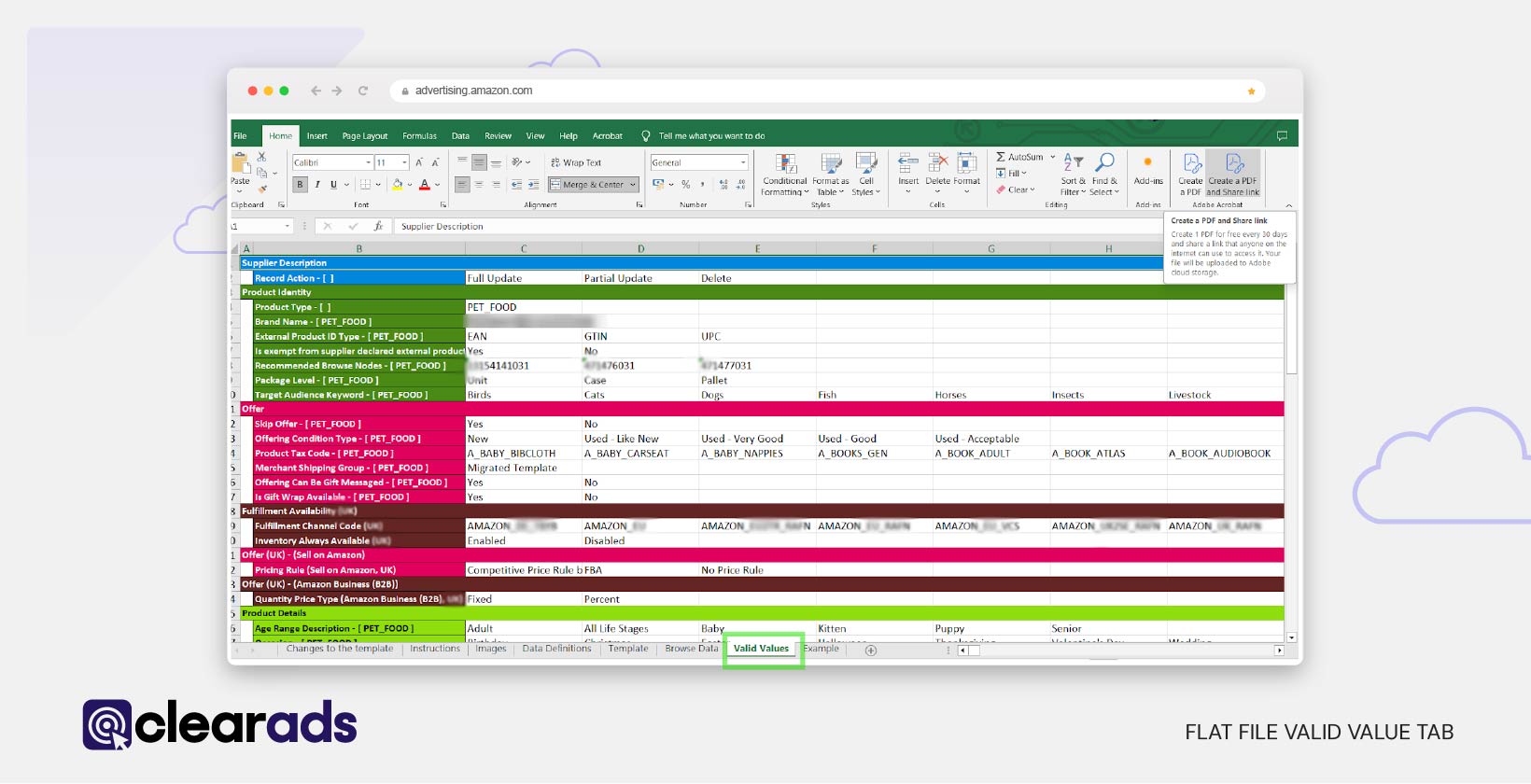Click Create a PDF Acrobat icon
Image resolution: width=1531 pixels, height=784 pixels.
pyautogui.click(x=1190, y=175)
